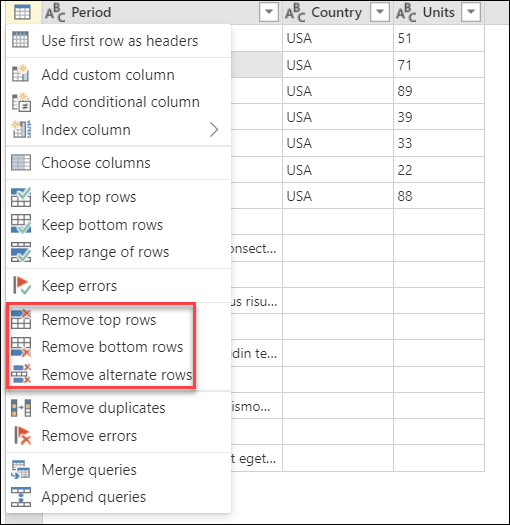Click the Use first row as headers icon

[x=20, y=40]
